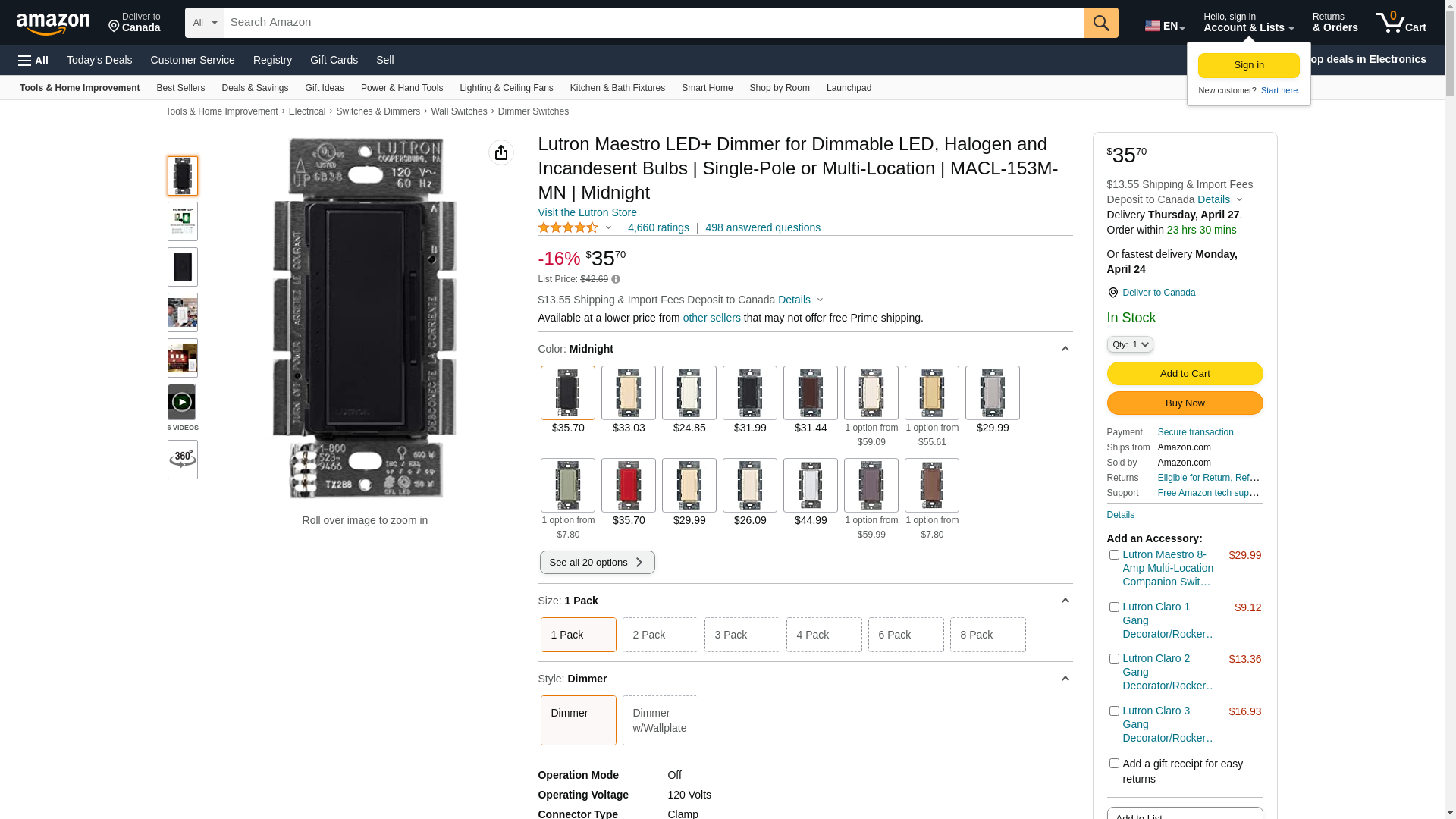This screenshot has width=1456, height=819.
Task: Open the search category All dropdown
Action: [204, 23]
